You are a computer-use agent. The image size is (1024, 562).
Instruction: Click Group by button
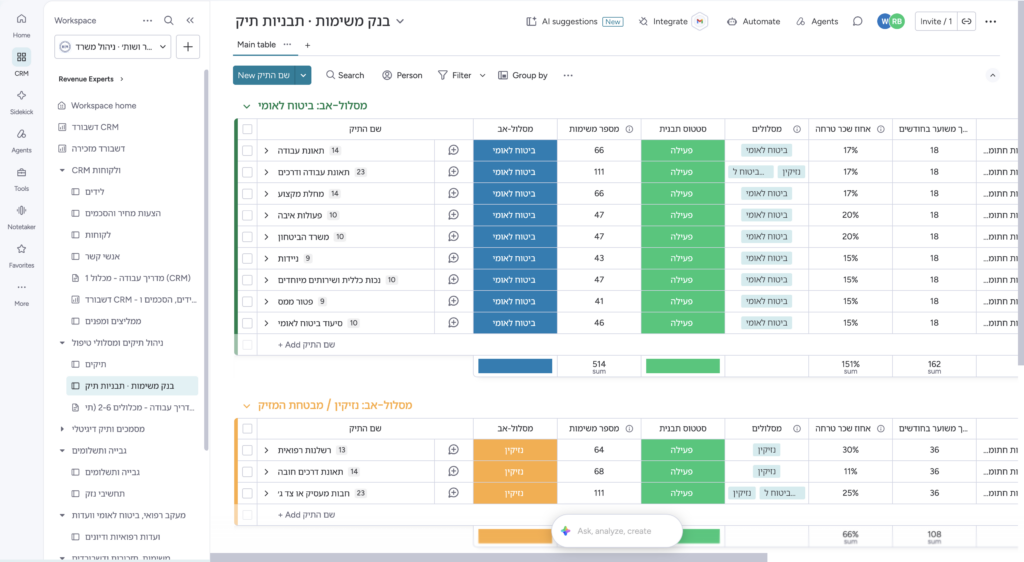click(x=523, y=75)
